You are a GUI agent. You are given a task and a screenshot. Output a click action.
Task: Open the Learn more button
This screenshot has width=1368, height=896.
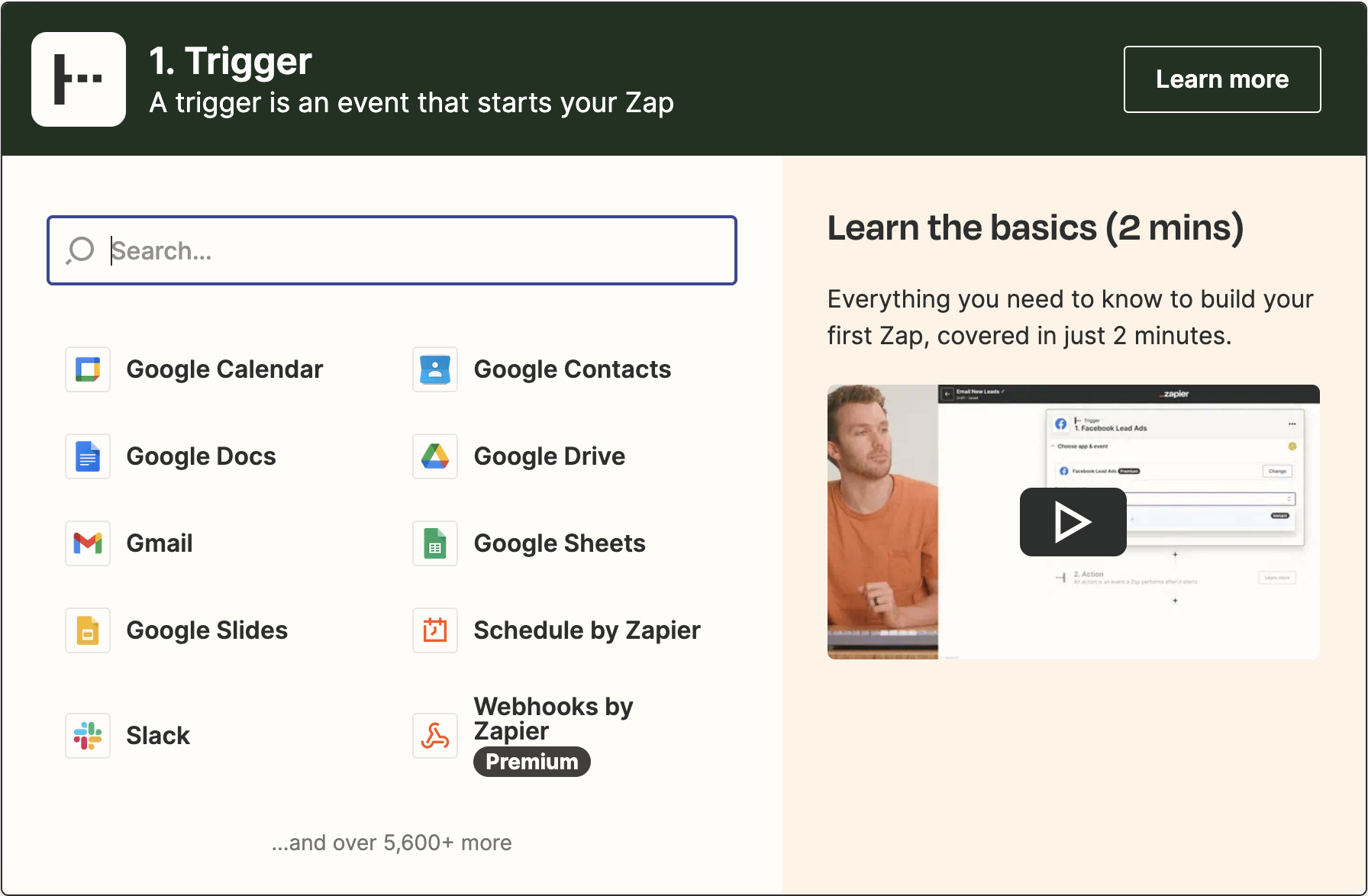1222,79
